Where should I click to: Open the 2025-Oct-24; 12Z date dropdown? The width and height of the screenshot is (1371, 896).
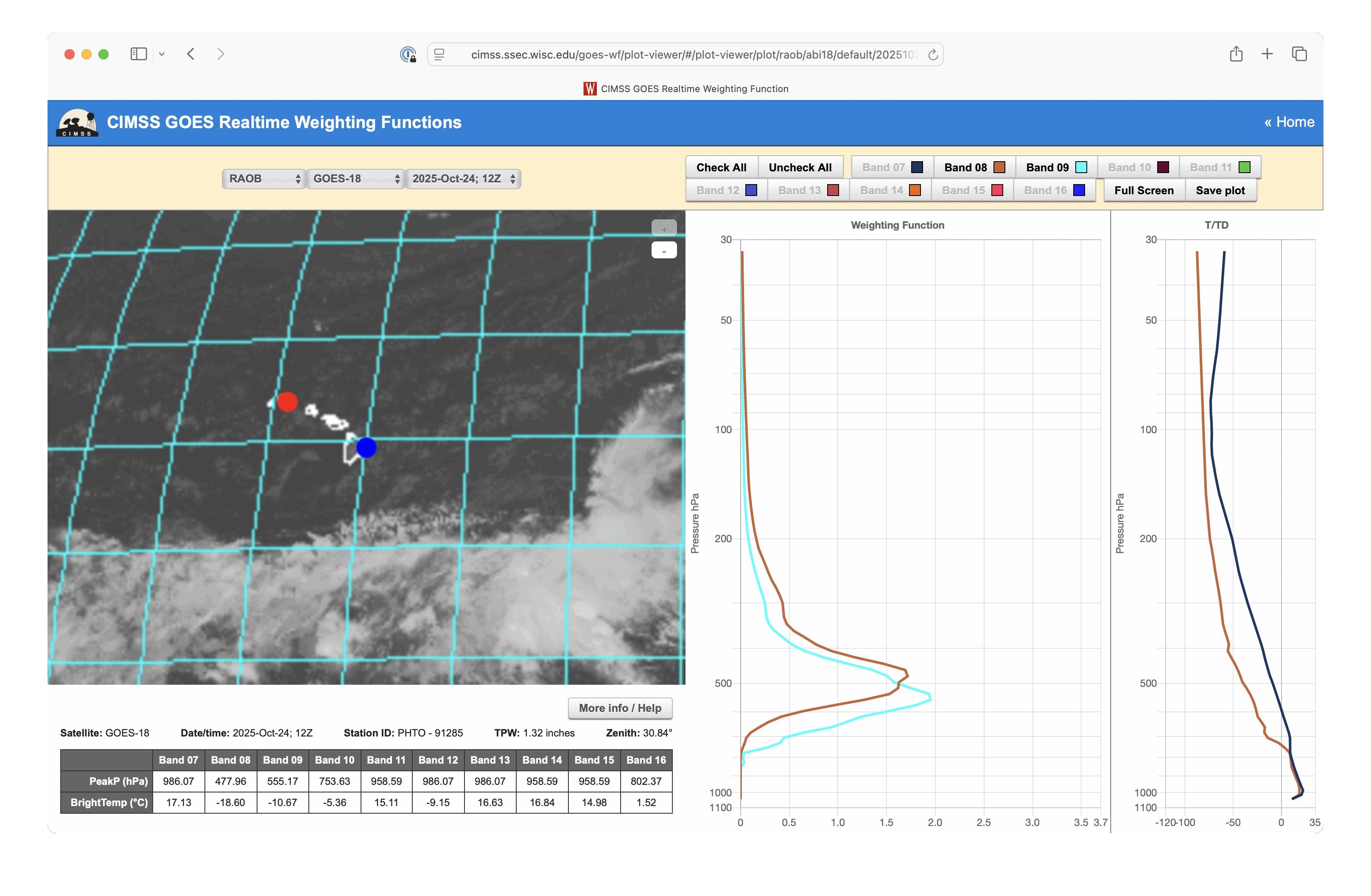tap(463, 179)
